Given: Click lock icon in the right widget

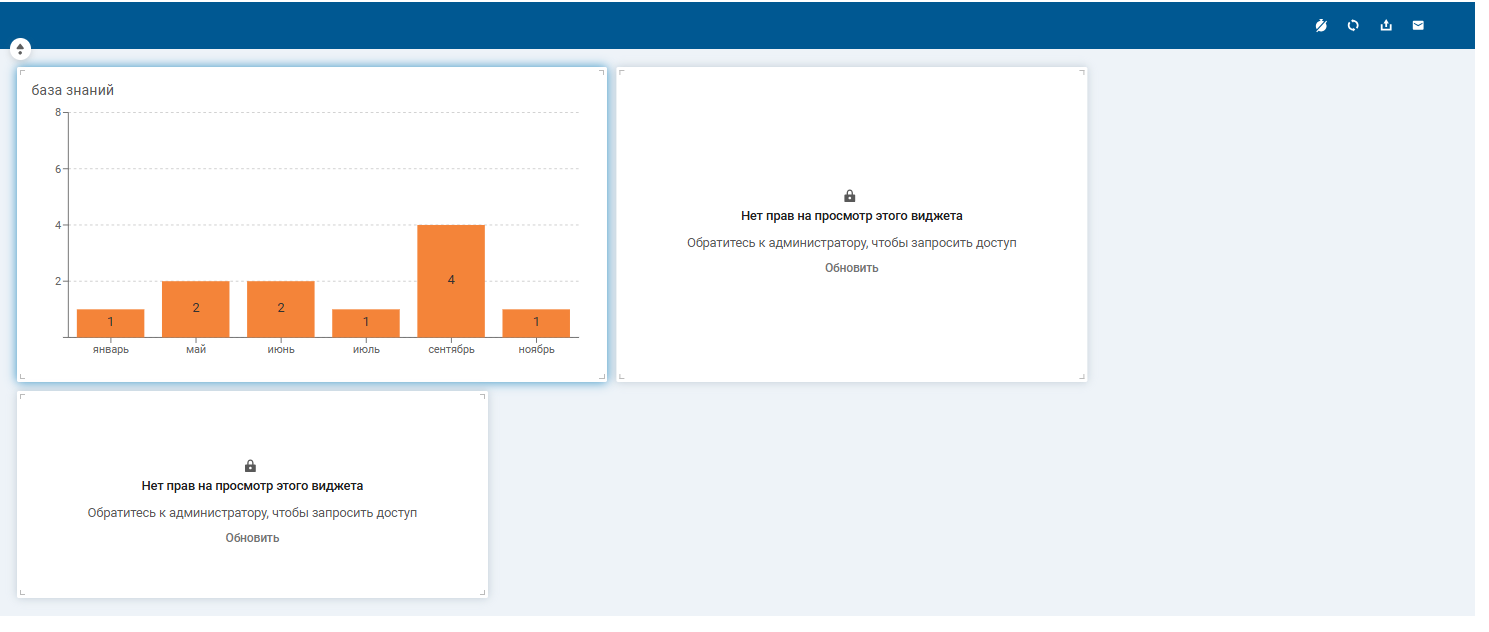Looking at the screenshot, I should (x=850, y=196).
